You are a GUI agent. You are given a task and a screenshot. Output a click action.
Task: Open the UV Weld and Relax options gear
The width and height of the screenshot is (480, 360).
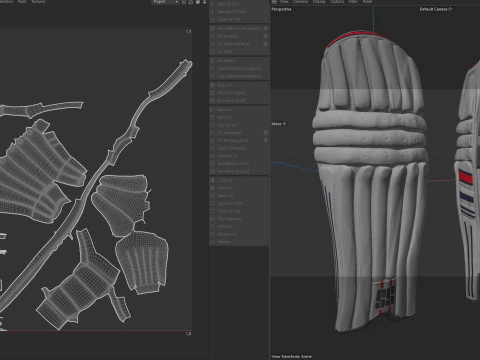266,44
